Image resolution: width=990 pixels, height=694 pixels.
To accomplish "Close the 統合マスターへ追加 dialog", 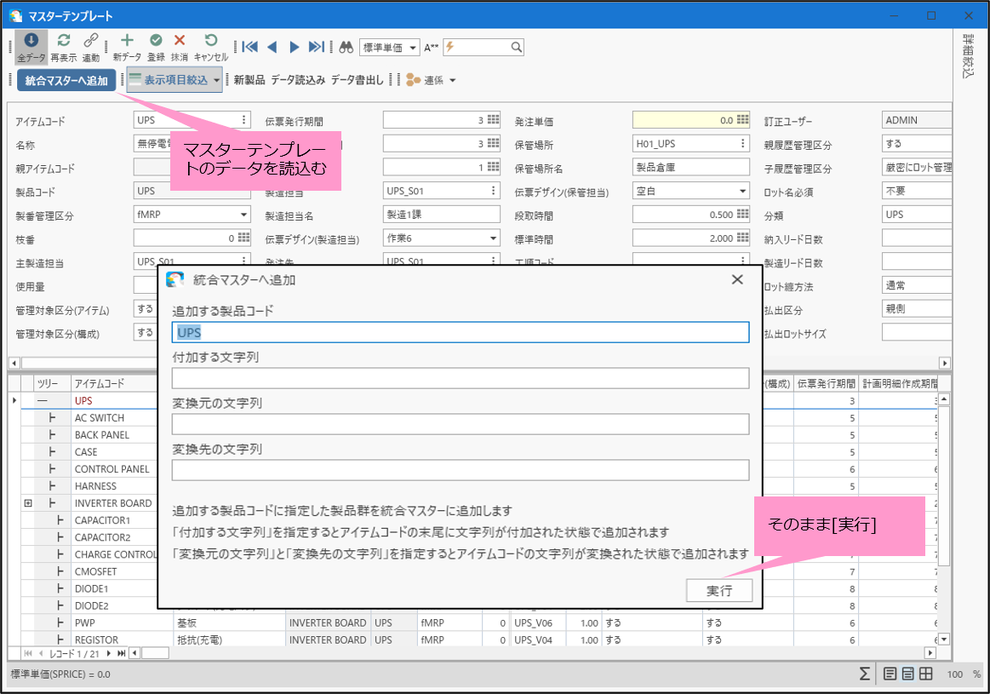I will [737, 280].
